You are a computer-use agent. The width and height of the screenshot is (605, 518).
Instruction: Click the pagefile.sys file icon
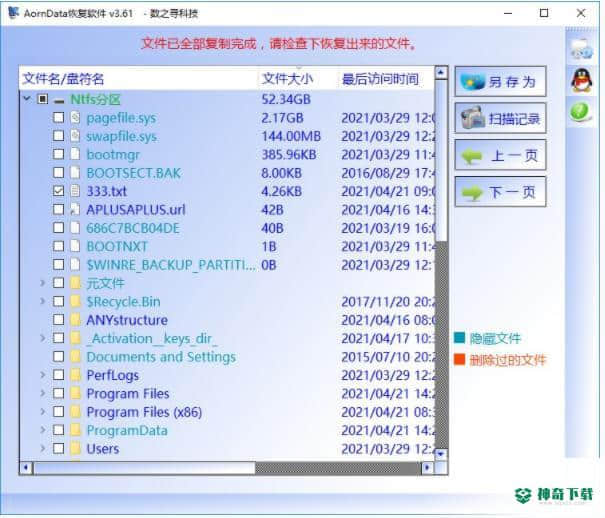[75, 117]
